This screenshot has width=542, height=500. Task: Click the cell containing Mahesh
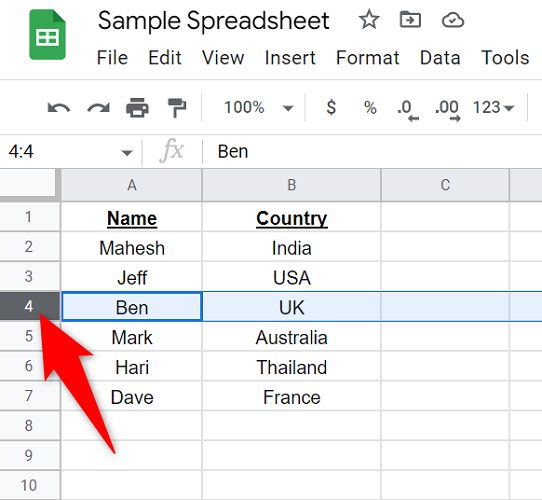pos(132,247)
